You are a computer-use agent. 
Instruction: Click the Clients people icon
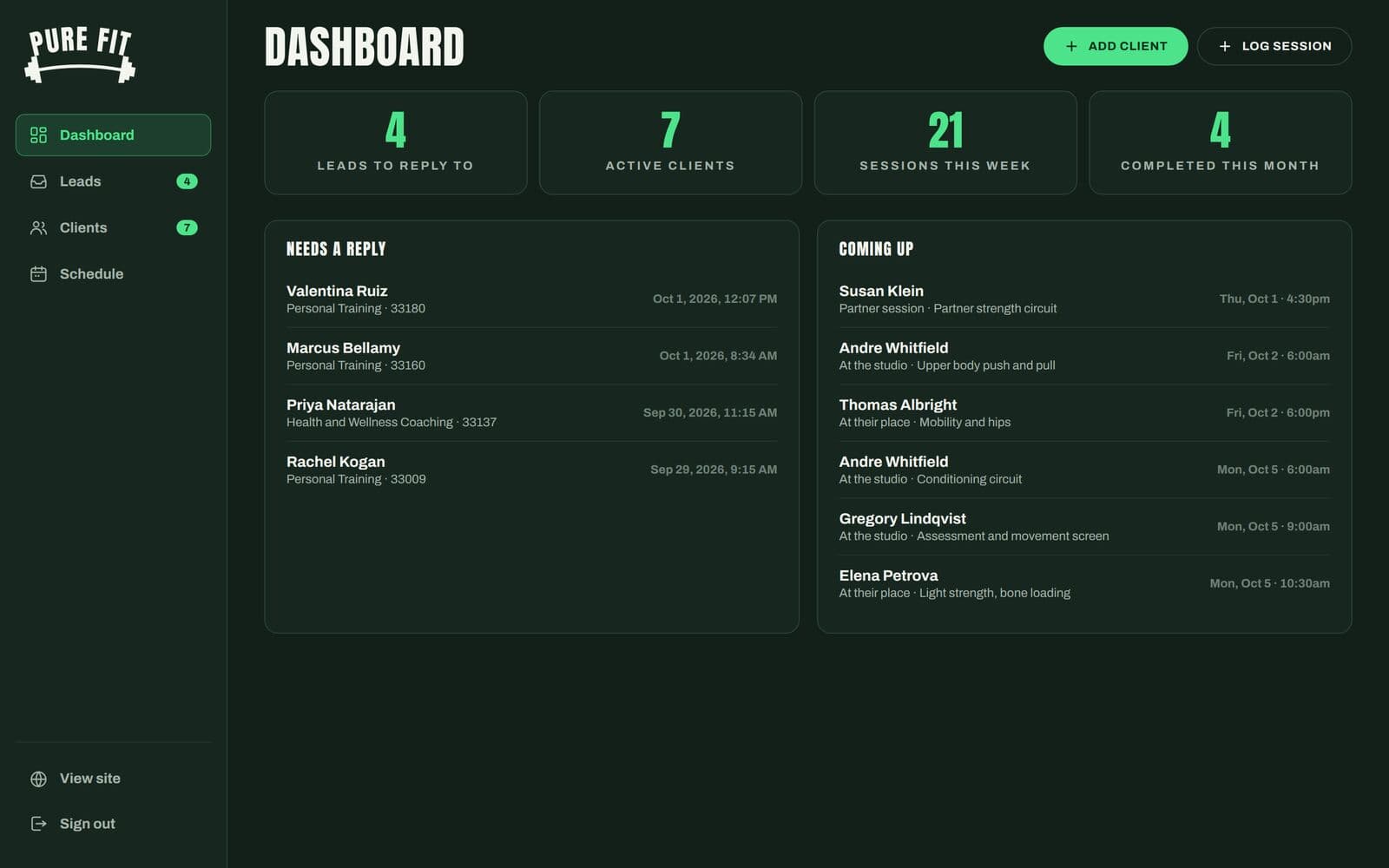pos(38,227)
